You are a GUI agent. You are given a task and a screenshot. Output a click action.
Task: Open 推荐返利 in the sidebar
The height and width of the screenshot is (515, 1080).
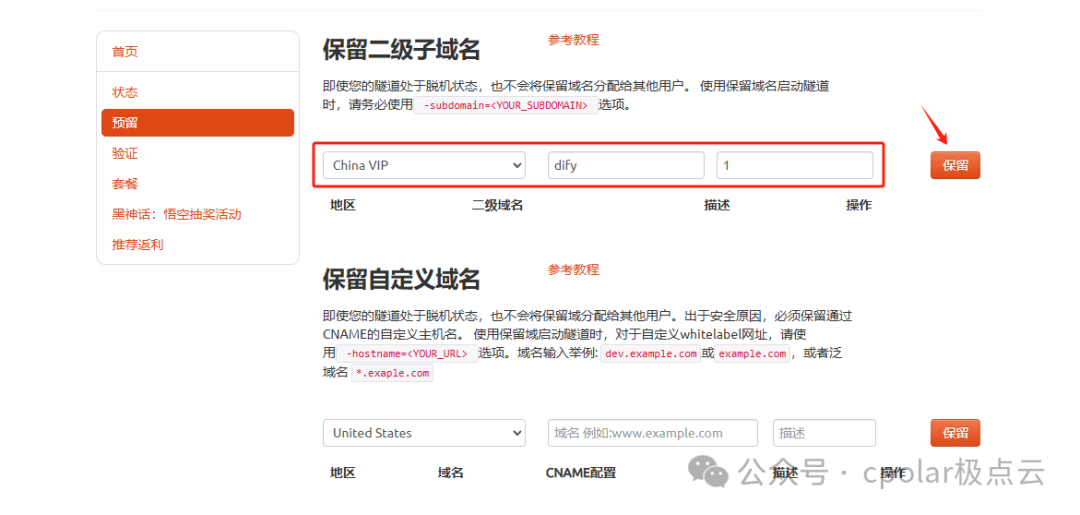138,244
